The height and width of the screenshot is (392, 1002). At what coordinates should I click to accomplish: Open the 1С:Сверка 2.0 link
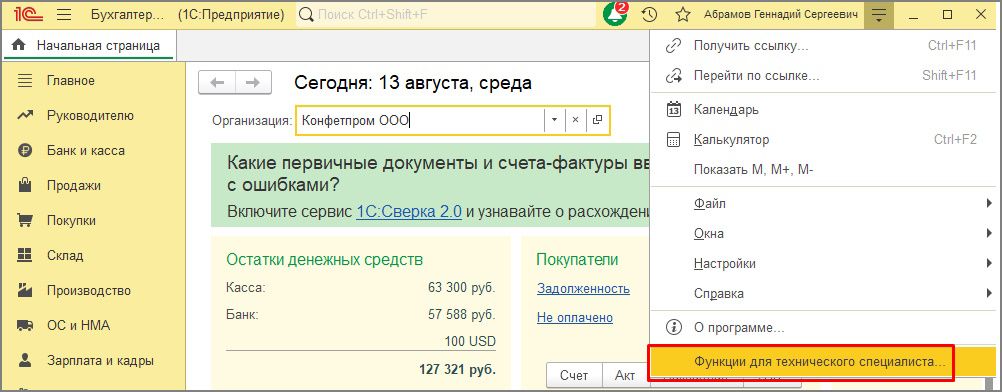coord(409,211)
